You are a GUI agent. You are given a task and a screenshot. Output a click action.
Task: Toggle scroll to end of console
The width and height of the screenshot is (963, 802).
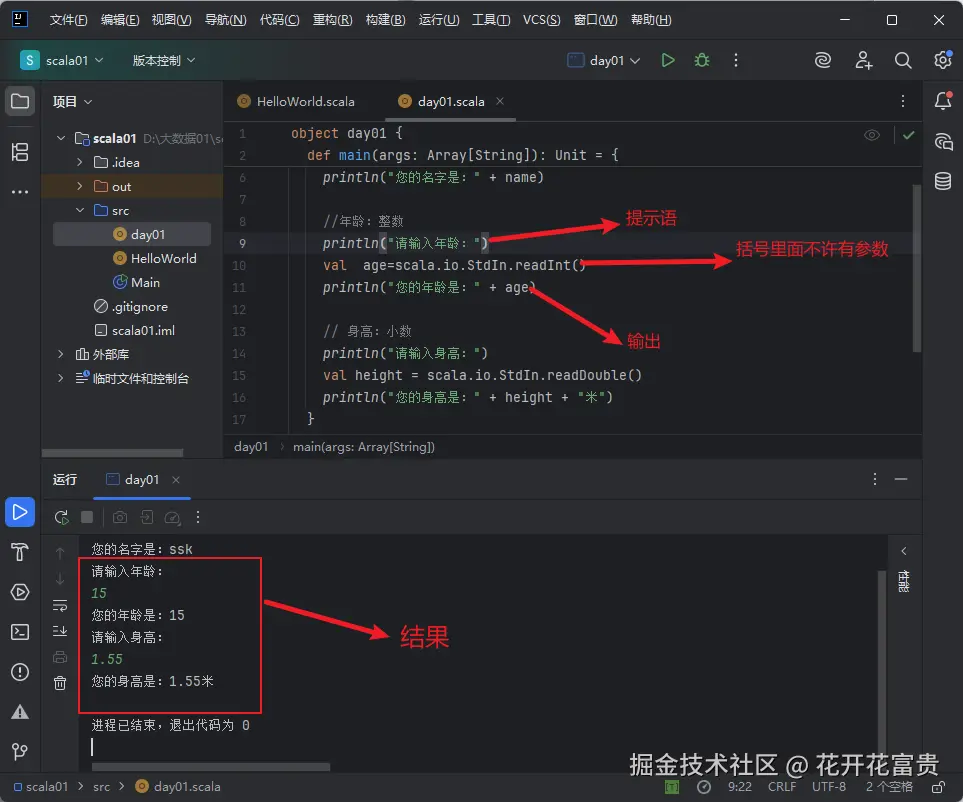pos(60,631)
